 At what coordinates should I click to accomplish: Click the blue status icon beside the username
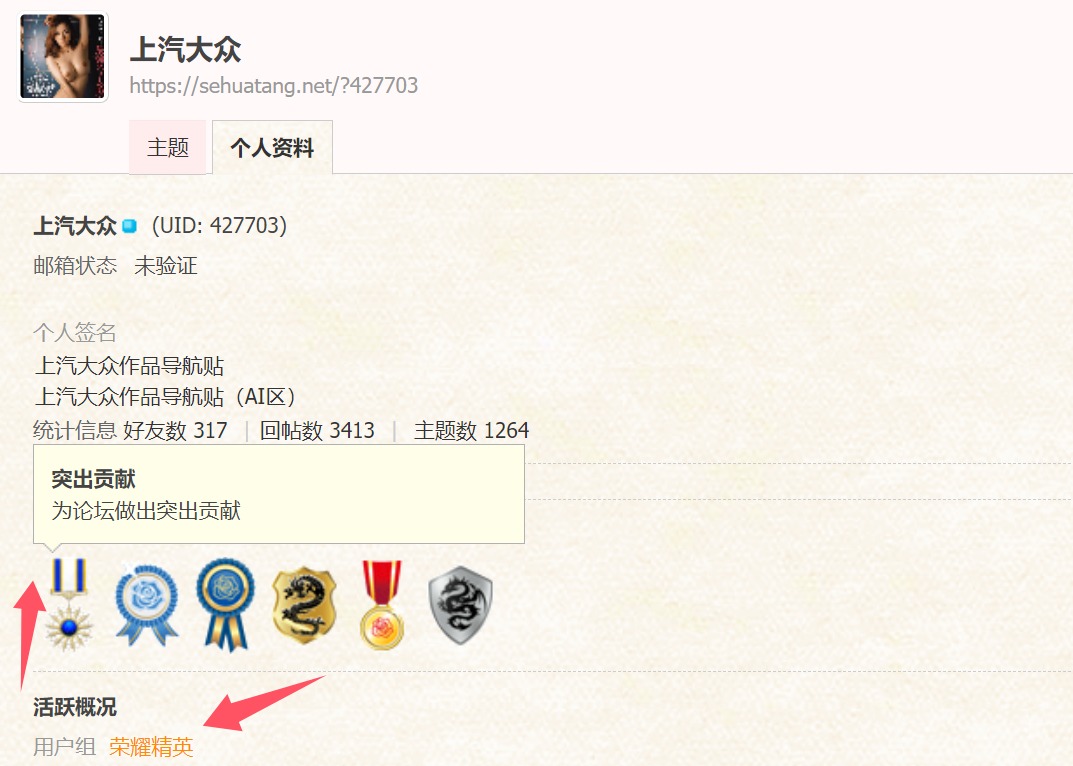129,226
